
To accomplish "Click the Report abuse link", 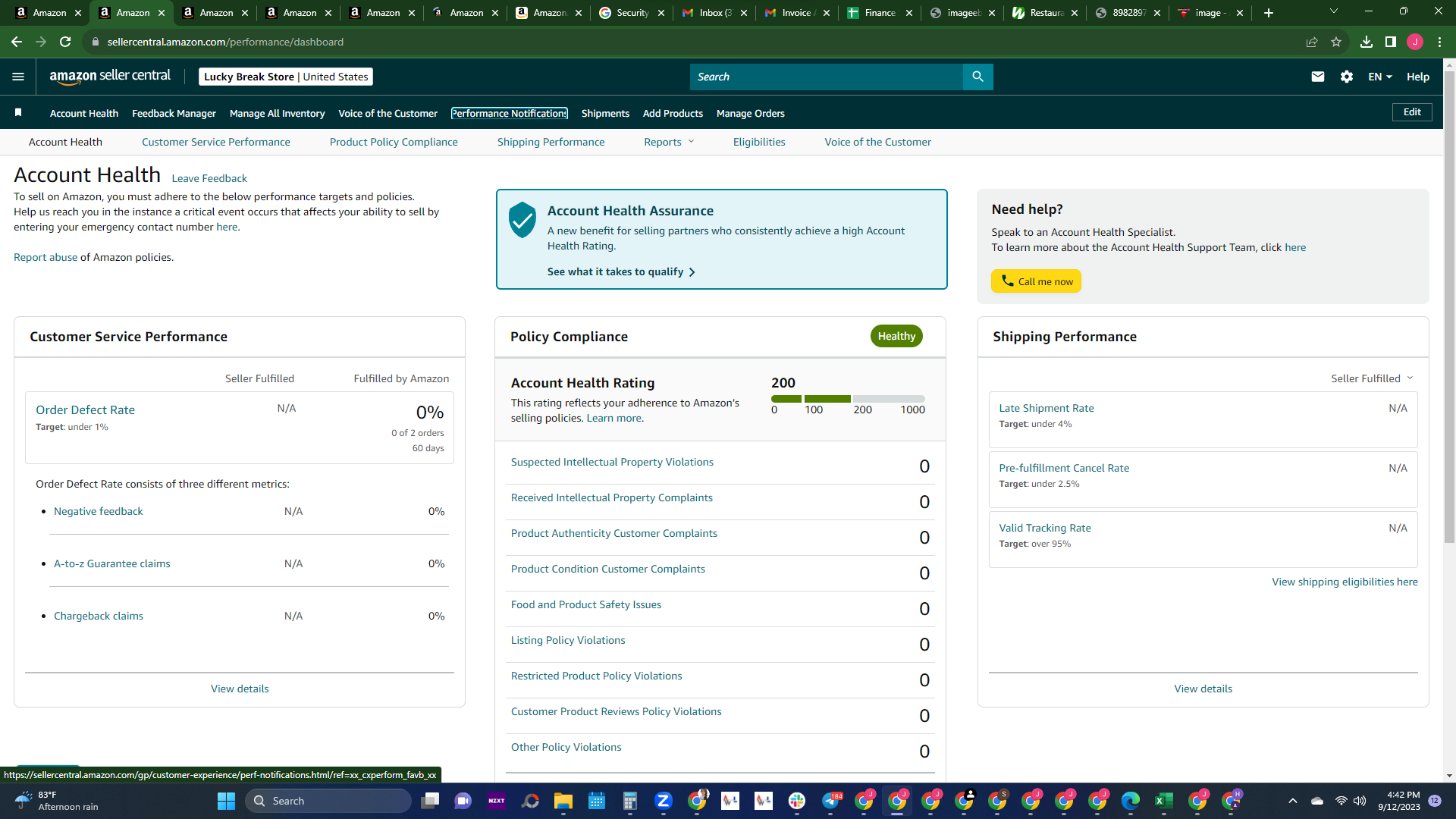I will point(45,257).
